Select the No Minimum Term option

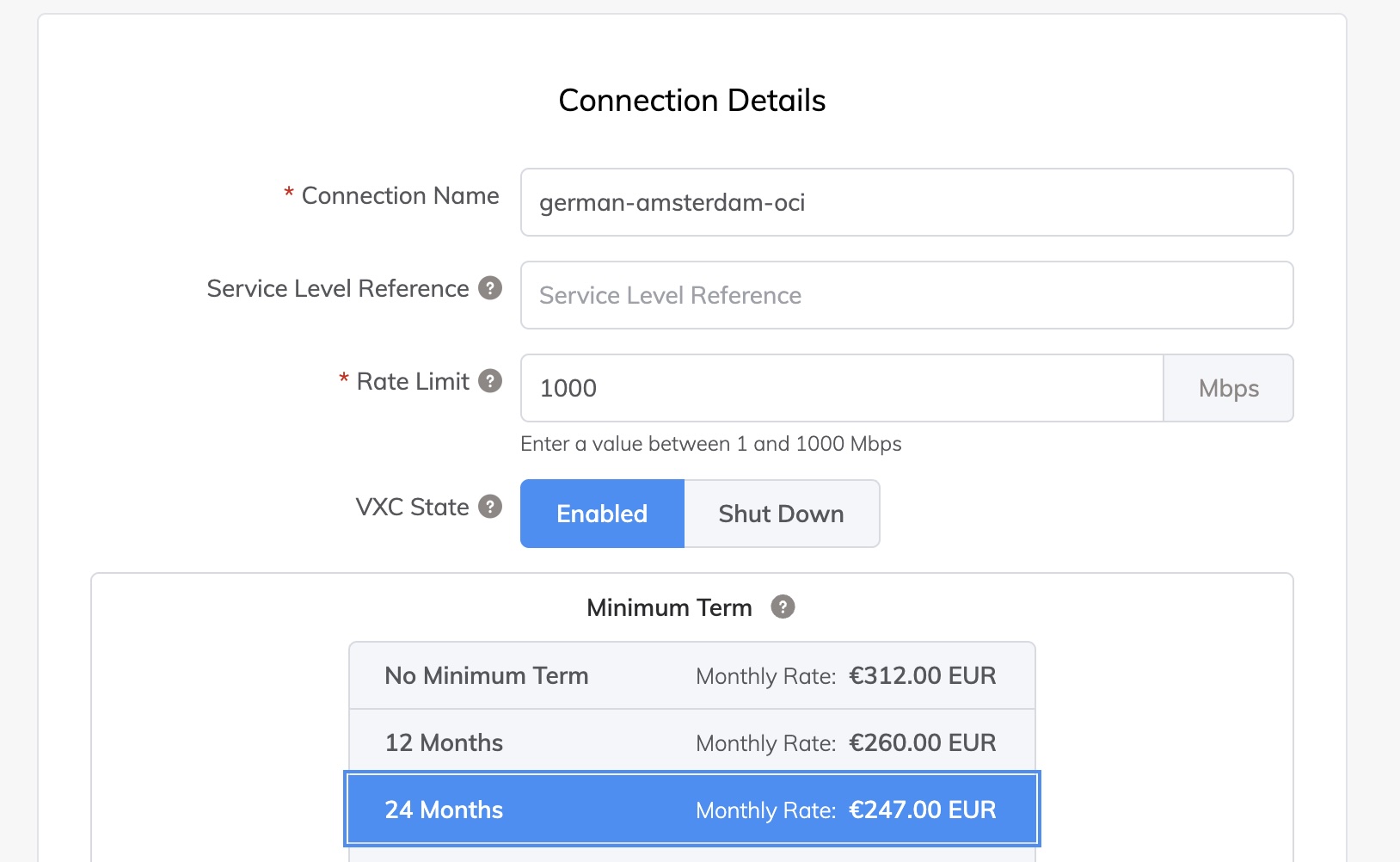(692, 674)
